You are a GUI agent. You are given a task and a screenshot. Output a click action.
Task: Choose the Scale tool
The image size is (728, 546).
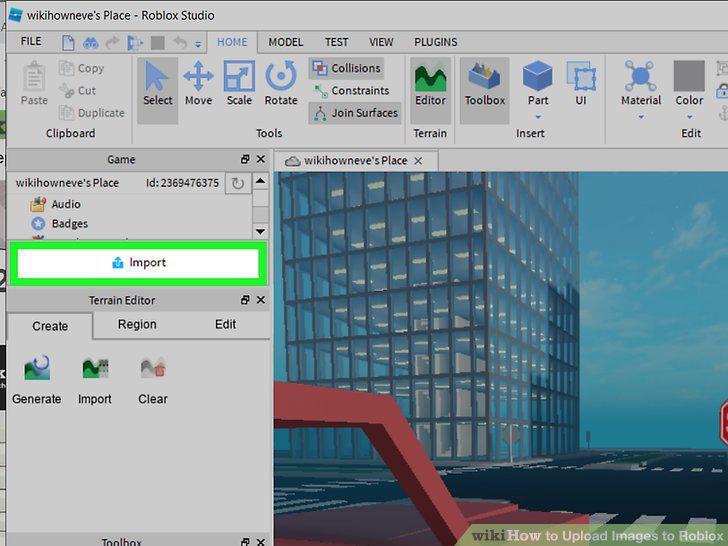click(x=239, y=84)
